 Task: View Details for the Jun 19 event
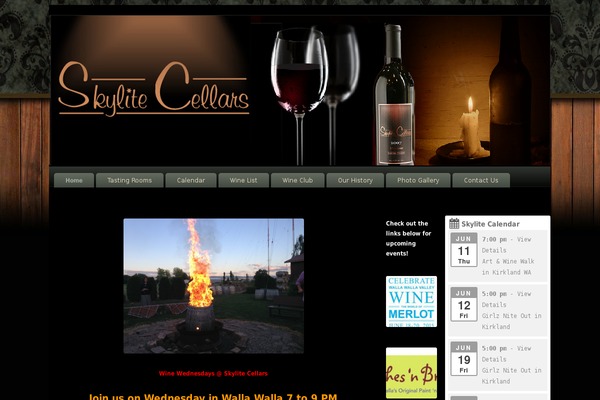[506, 354]
